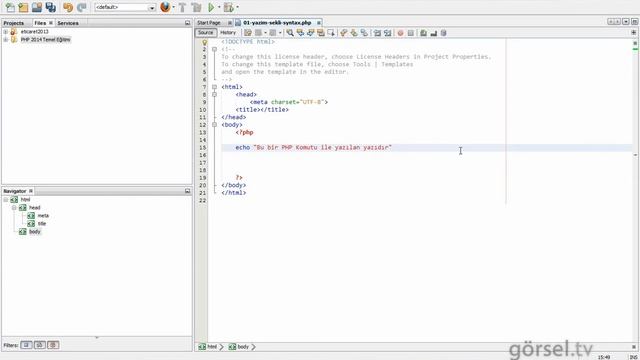Open the <default> configuration combo box
The height and width of the screenshot is (360, 640).
pyautogui.click(x=125, y=7)
